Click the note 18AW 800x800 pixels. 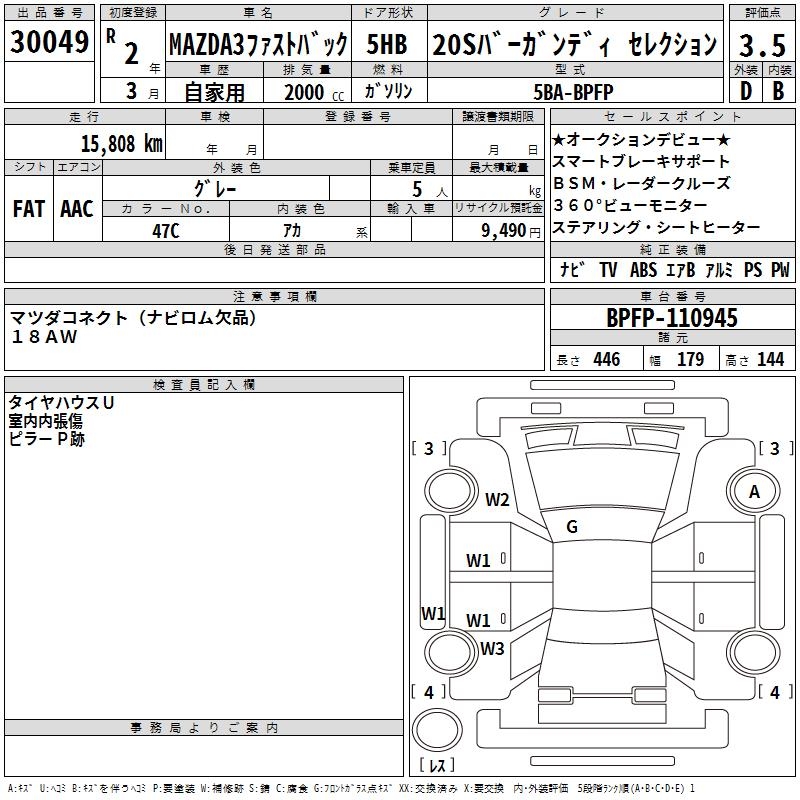44,337
